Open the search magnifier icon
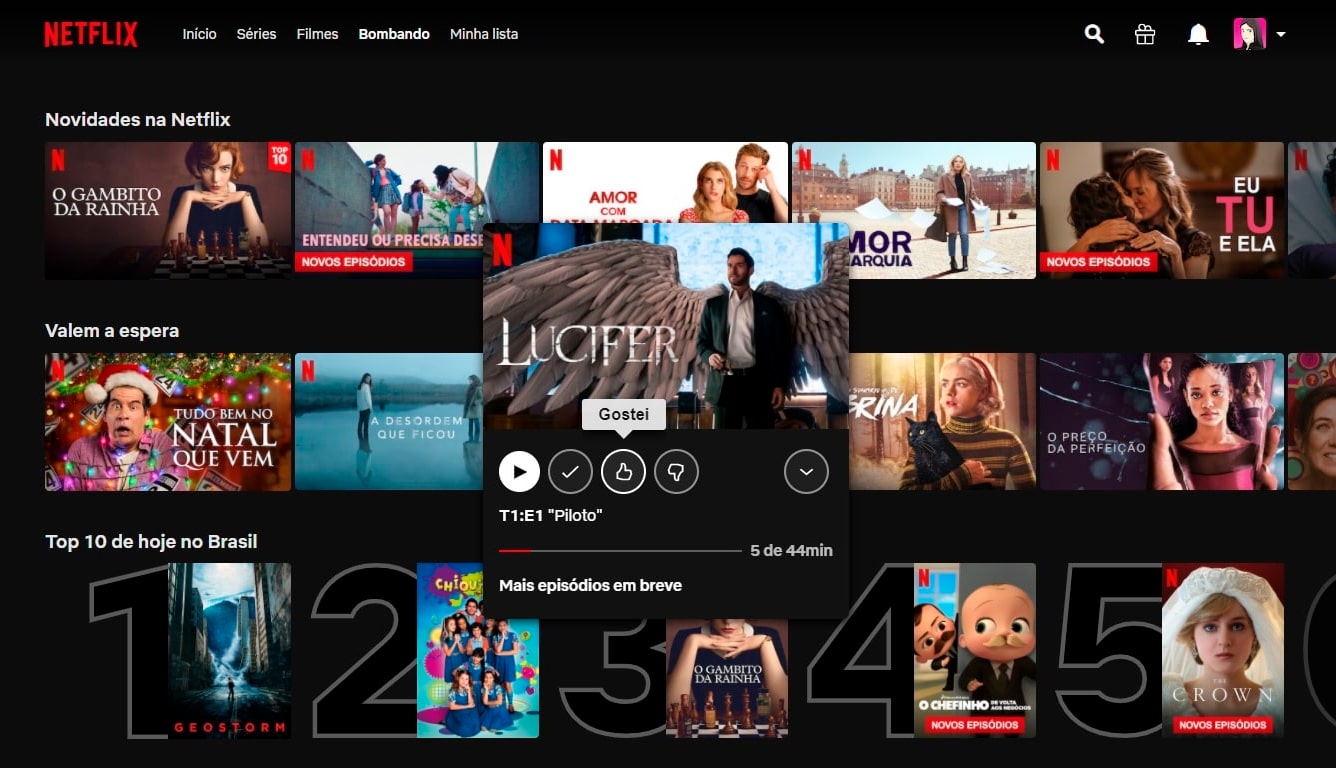 (x=1094, y=34)
